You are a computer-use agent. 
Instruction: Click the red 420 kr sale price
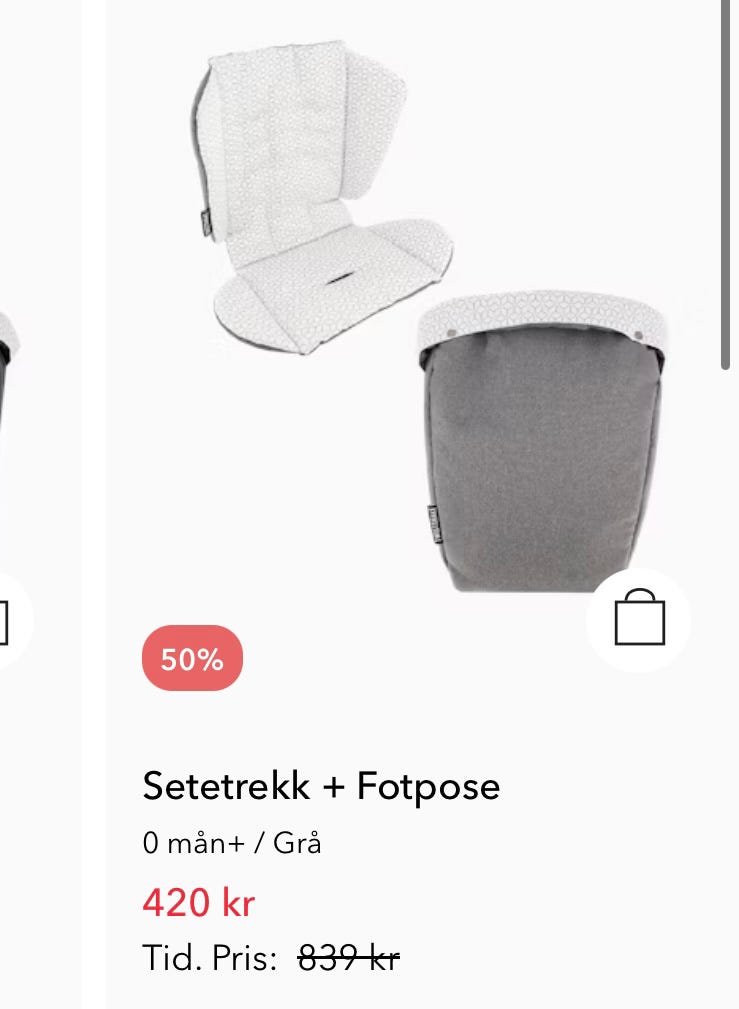pos(198,902)
